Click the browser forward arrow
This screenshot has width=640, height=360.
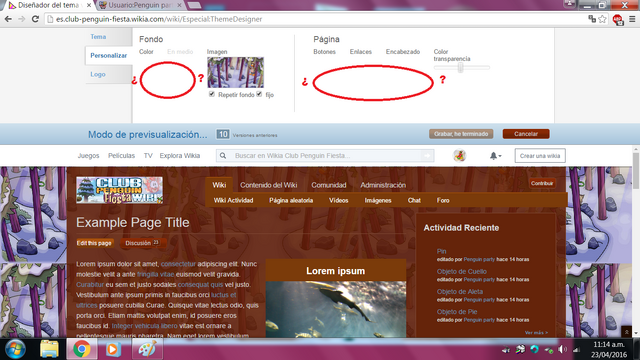pos(22,19)
